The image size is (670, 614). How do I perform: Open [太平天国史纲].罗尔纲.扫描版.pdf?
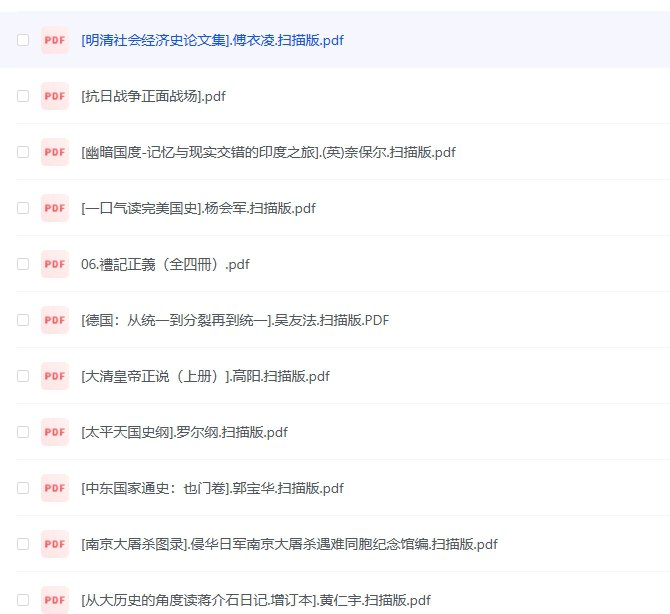pyautogui.click(x=184, y=432)
